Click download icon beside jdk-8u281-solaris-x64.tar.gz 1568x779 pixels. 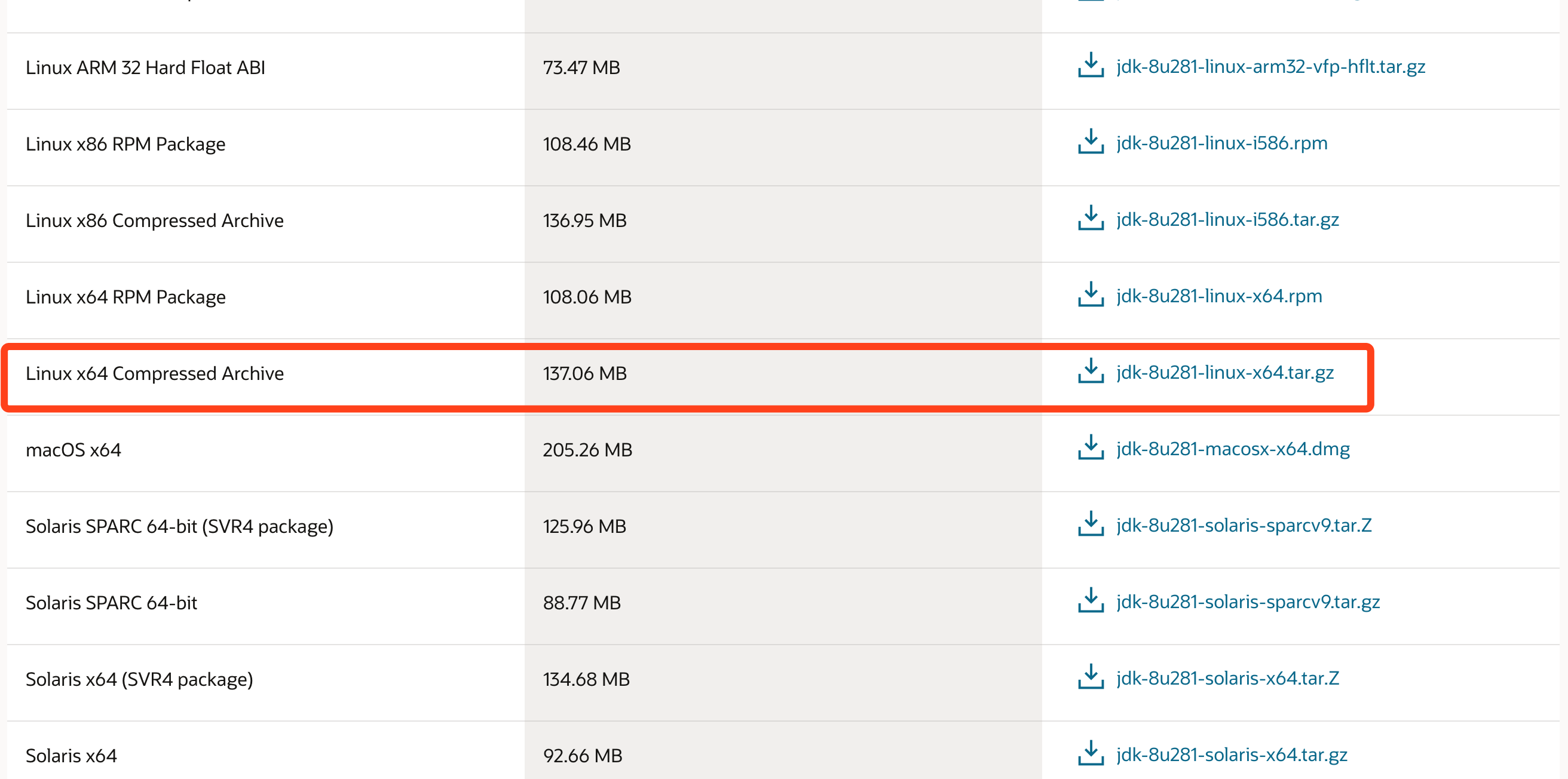(1091, 753)
